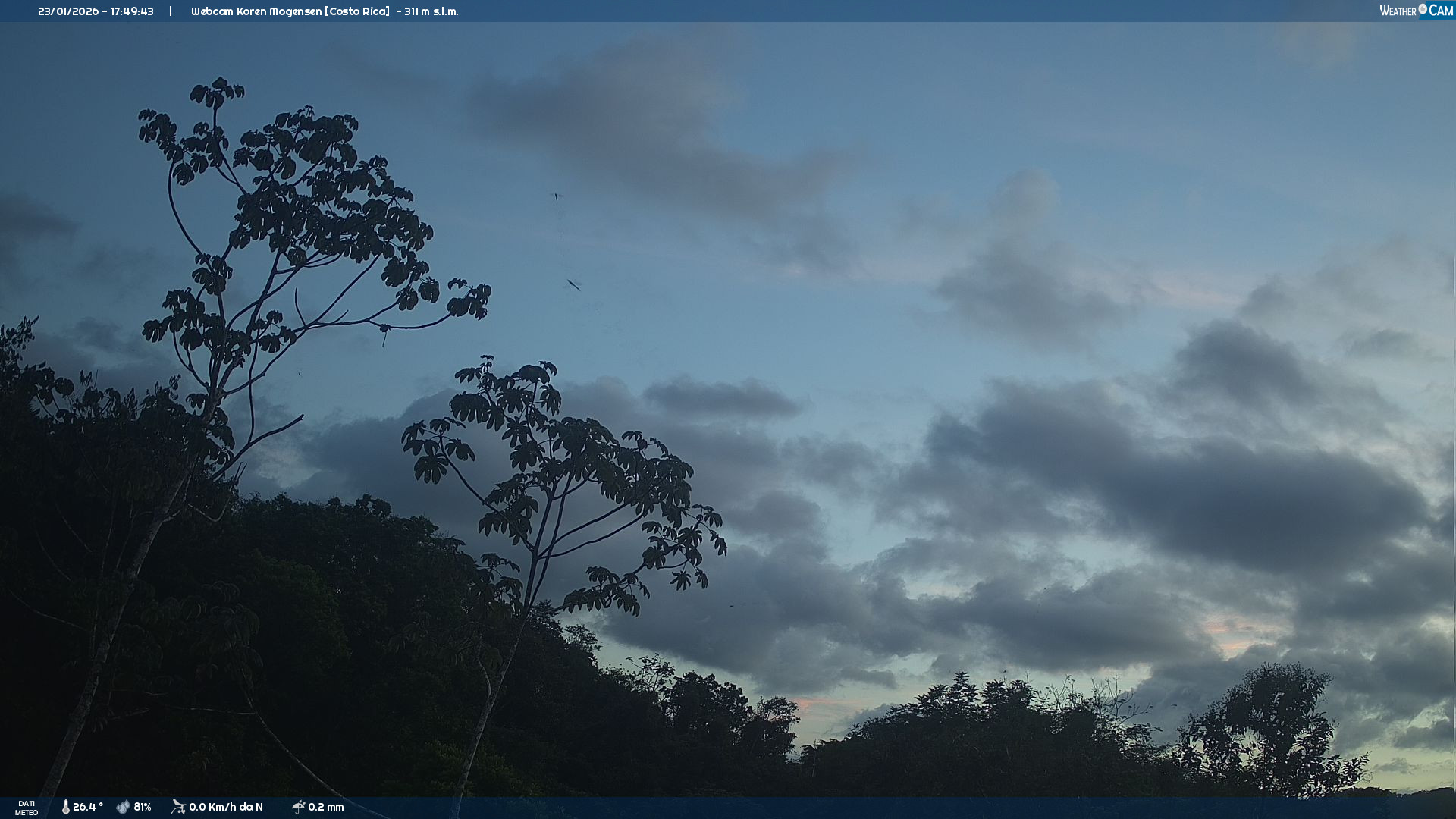This screenshot has height=819, width=1456.
Task: Click the wind speed icon
Action: 178,807
